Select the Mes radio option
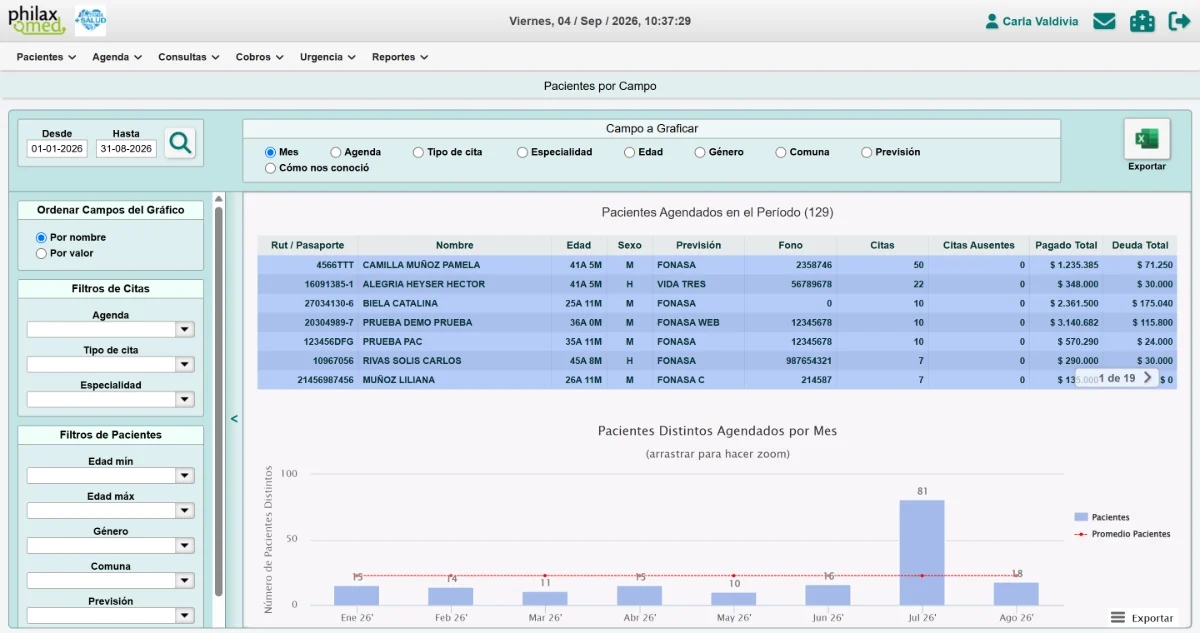Image resolution: width=1200 pixels, height=633 pixels. click(x=270, y=152)
